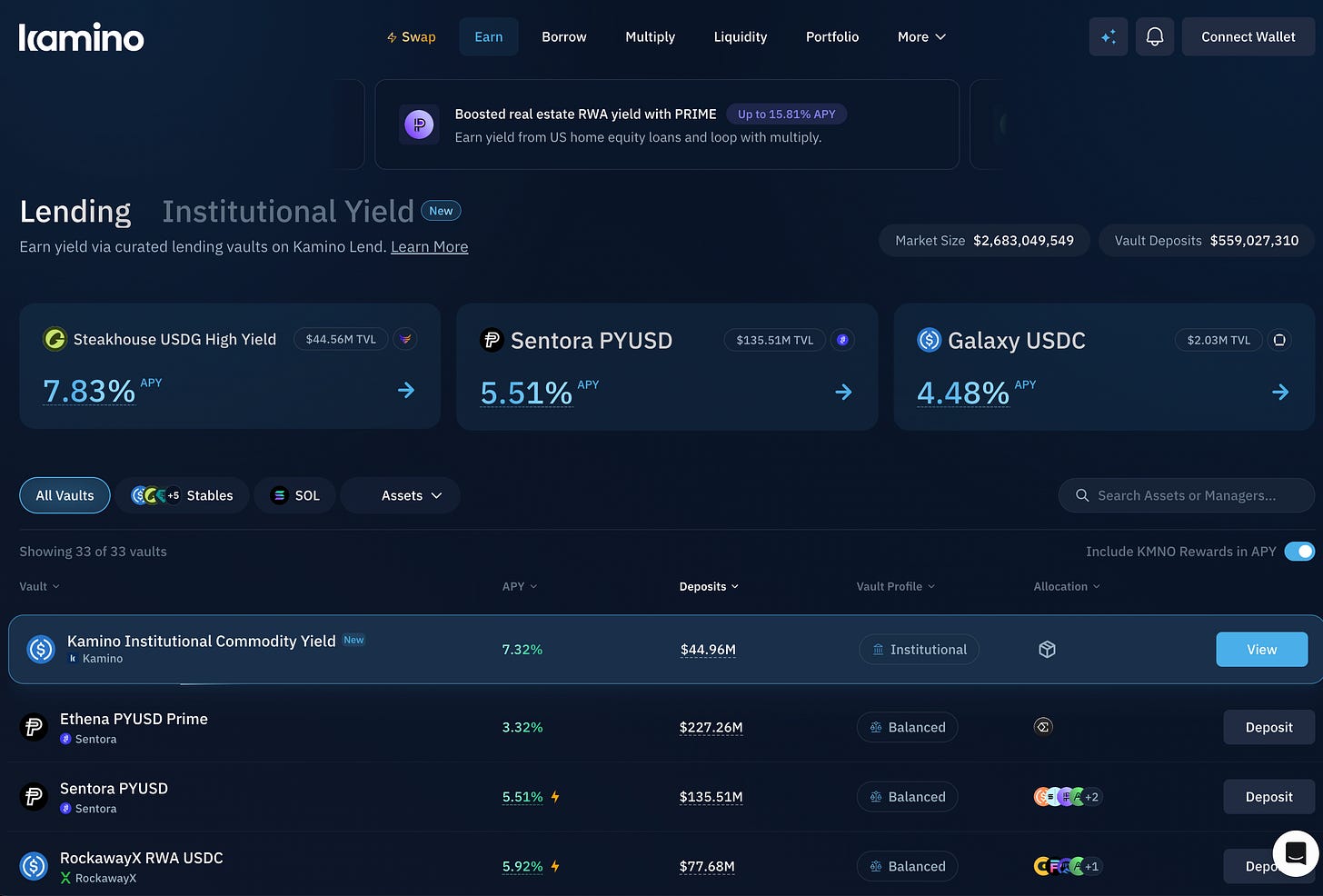Open the Learn More link

(430, 247)
